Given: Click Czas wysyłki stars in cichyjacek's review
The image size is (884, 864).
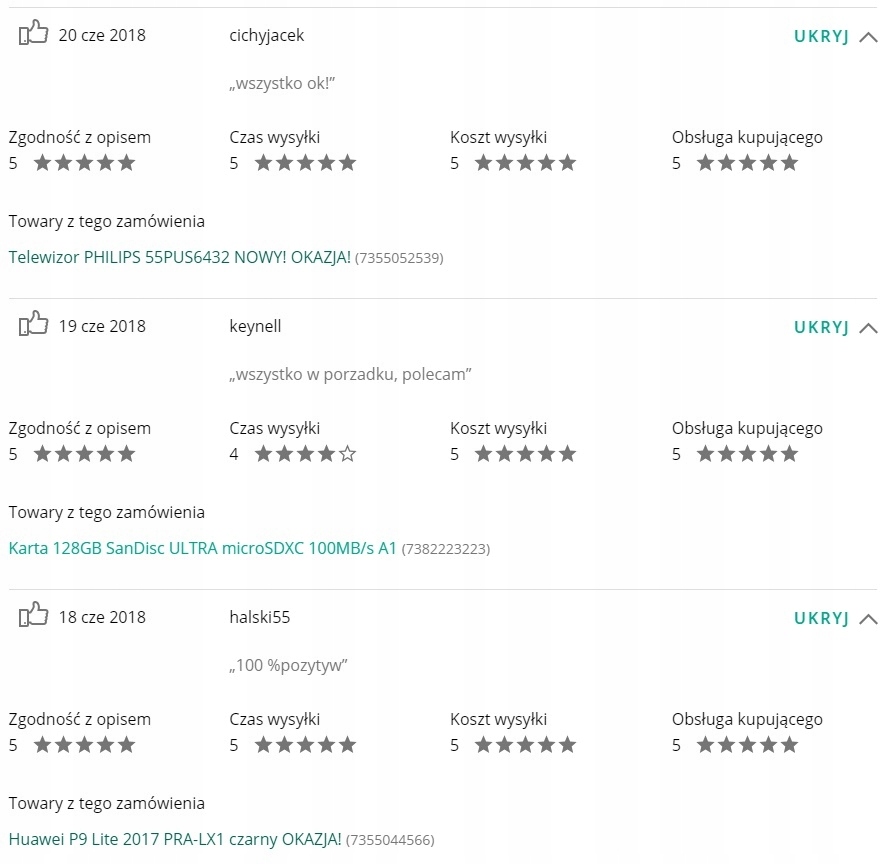Looking at the screenshot, I should coord(306,163).
